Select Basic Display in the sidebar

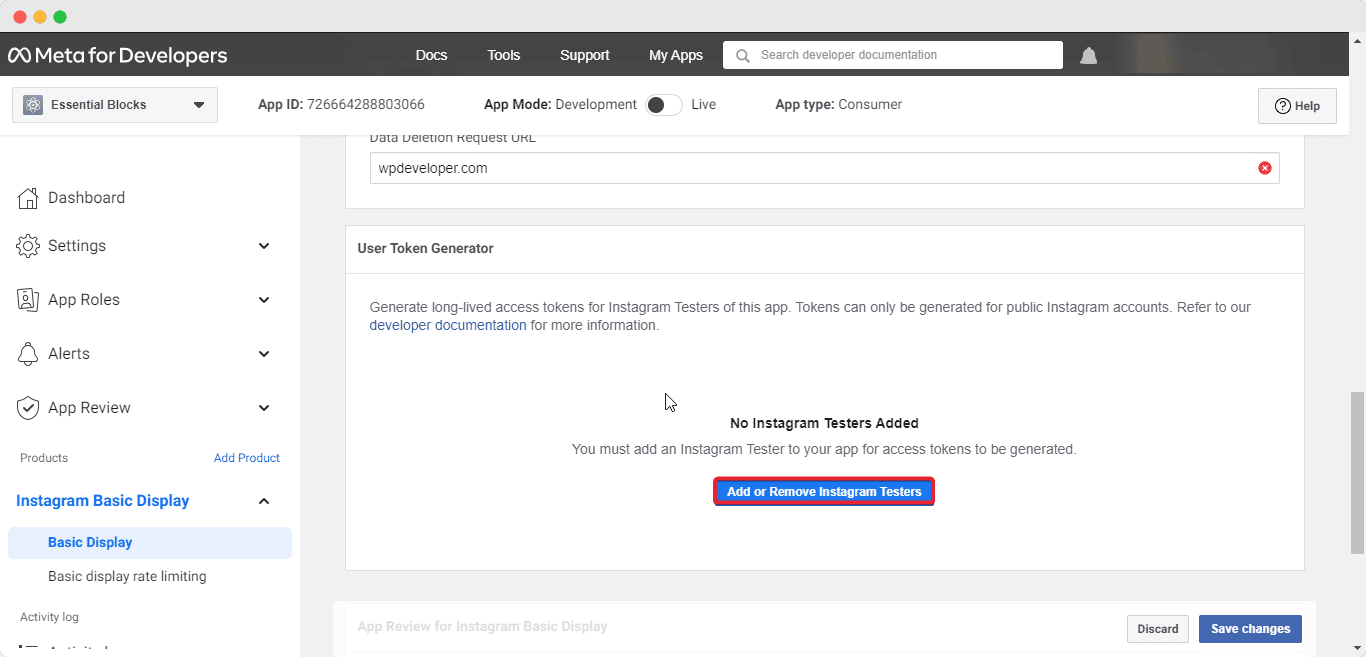tap(150, 542)
